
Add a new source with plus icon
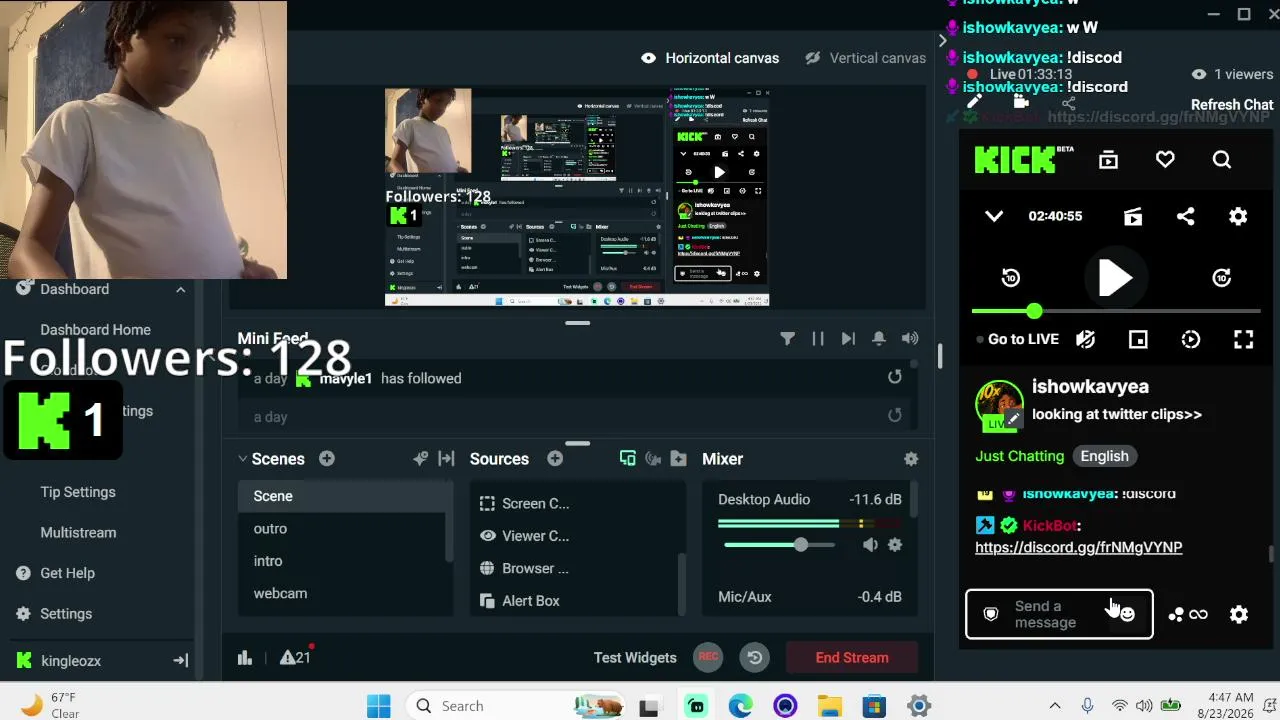coord(555,459)
